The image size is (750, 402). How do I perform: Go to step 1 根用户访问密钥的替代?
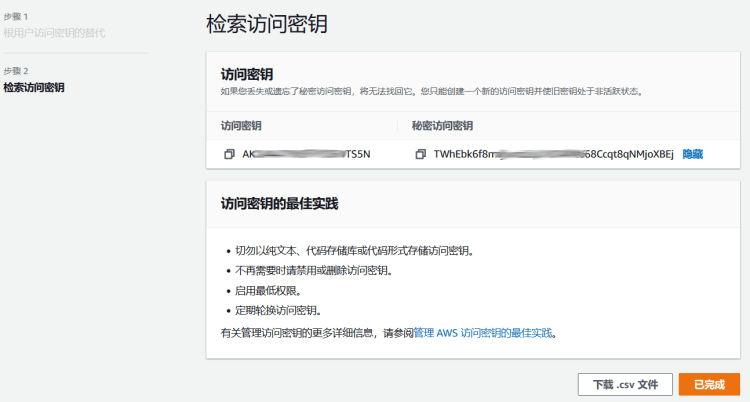[x=54, y=33]
